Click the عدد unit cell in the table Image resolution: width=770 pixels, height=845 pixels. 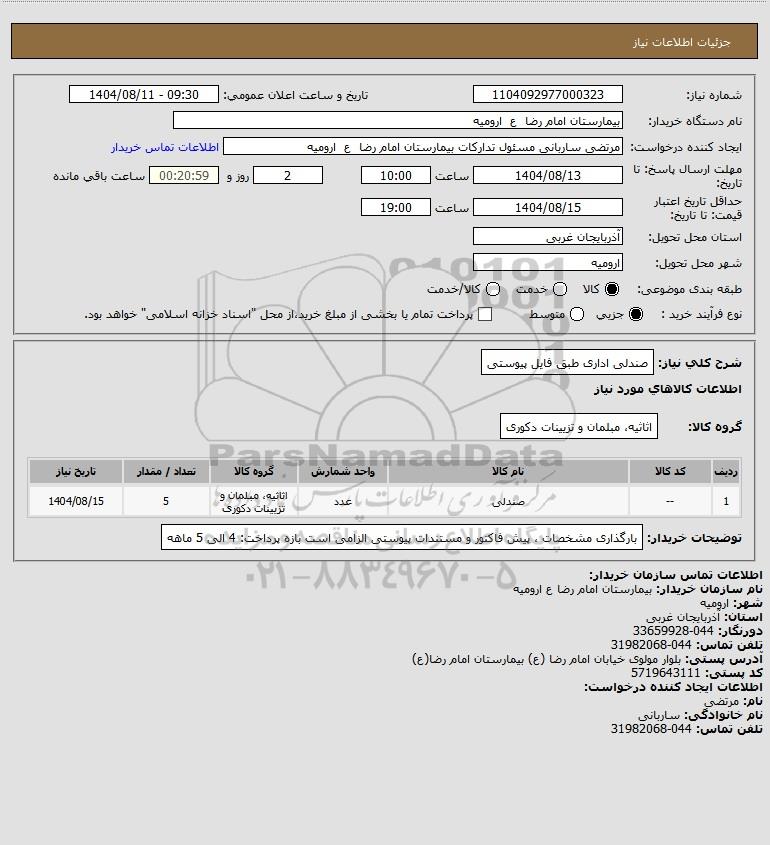coord(343,501)
